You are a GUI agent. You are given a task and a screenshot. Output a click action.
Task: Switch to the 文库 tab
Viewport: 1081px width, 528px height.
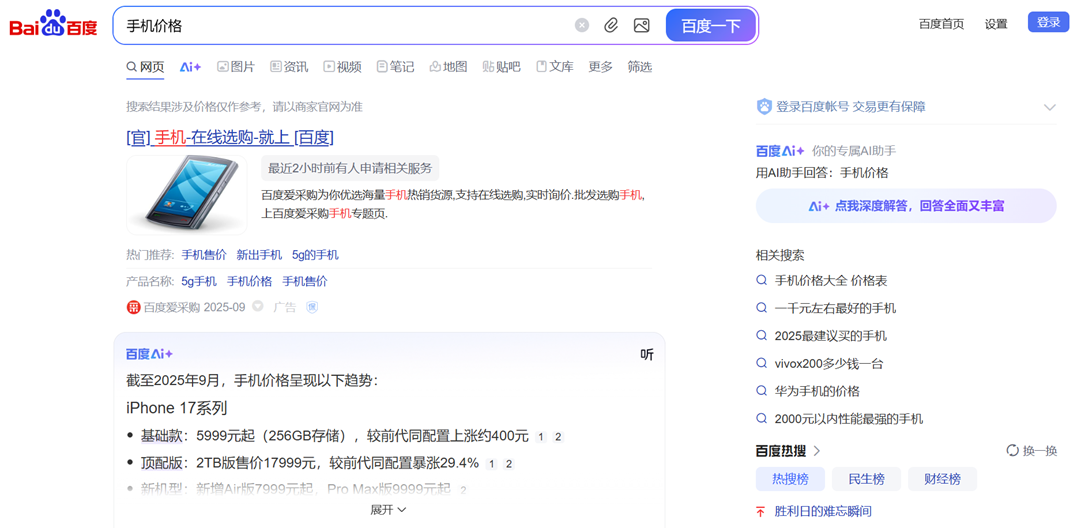point(554,67)
